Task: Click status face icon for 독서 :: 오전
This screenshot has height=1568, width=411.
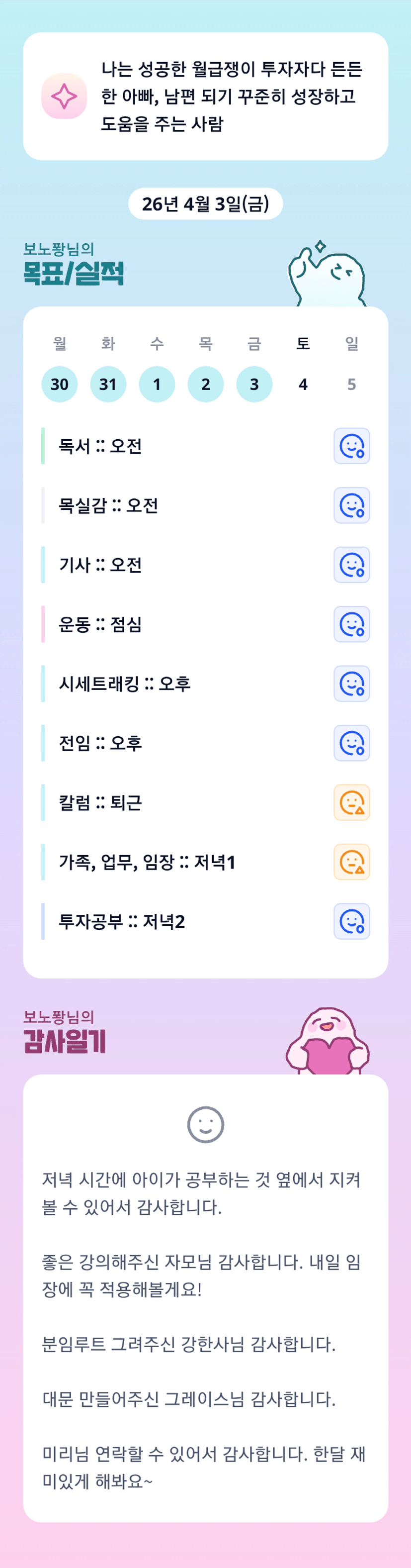Action: click(x=351, y=446)
